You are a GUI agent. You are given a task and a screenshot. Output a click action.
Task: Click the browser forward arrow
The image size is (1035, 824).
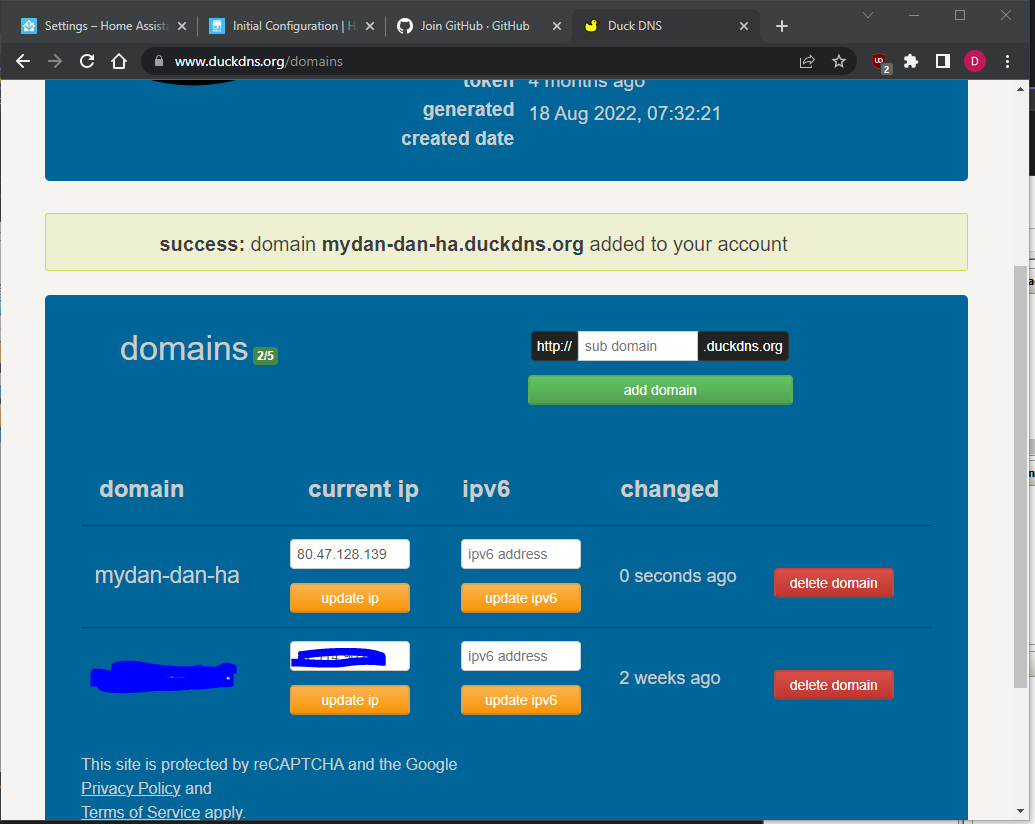(x=55, y=61)
